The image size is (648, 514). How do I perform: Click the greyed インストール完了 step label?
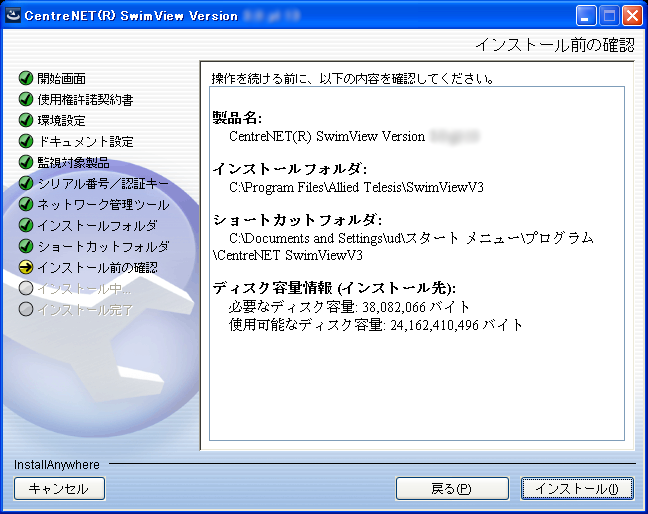(x=86, y=310)
